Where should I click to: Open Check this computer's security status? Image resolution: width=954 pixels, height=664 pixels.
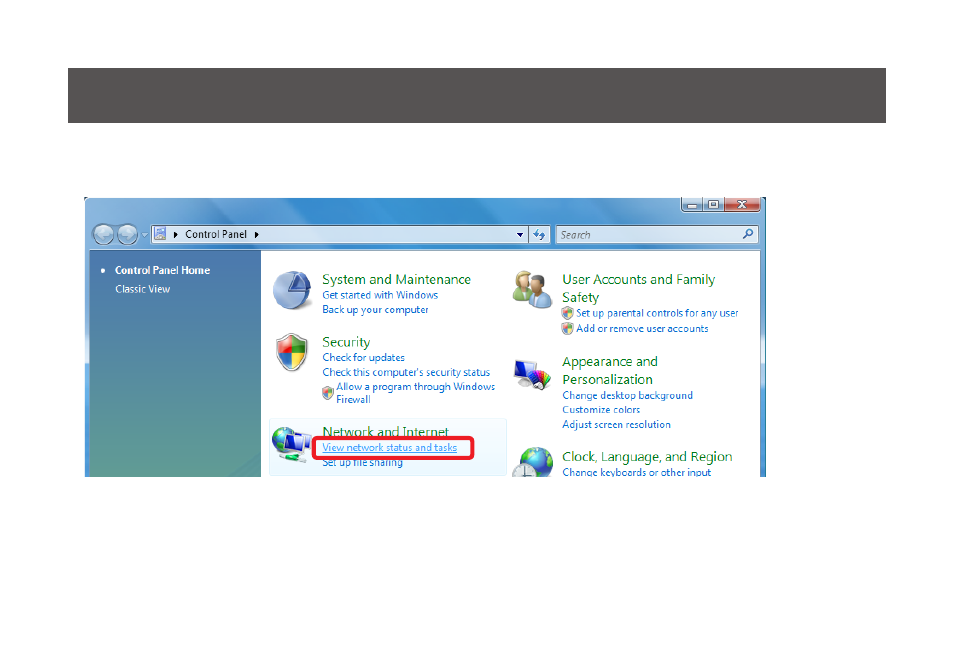(x=406, y=372)
